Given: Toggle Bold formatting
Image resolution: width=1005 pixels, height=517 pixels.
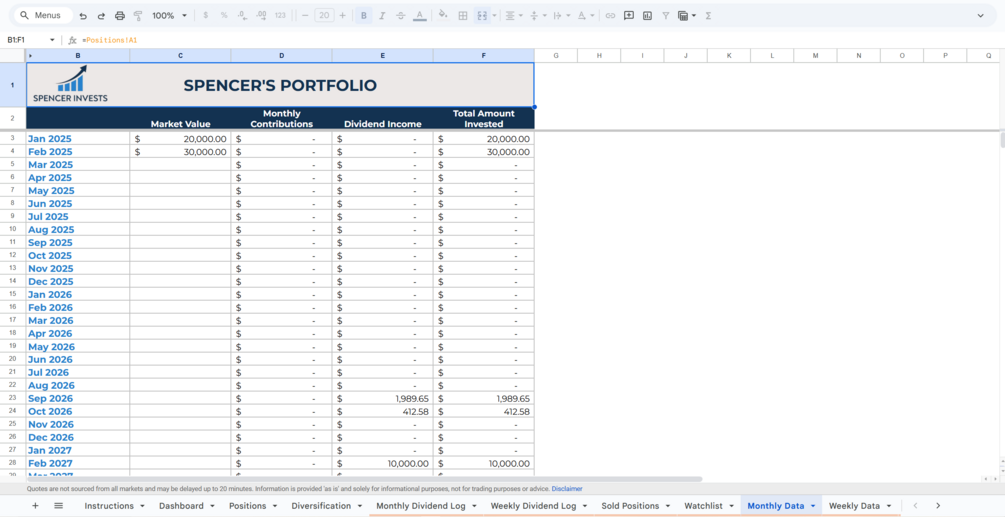Looking at the screenshot, I should coord(363,15).
